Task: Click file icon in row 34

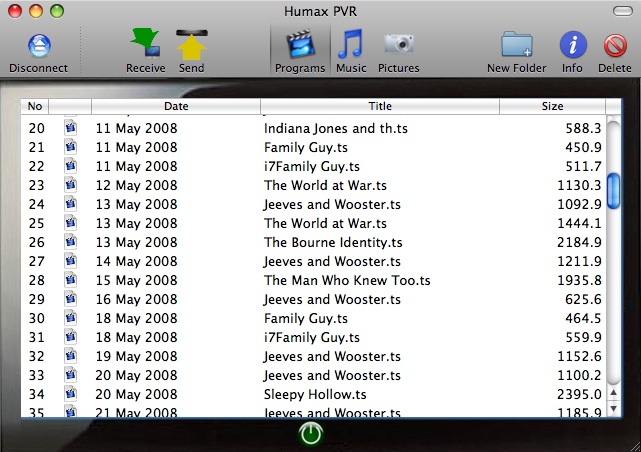Action: [70, 394]
